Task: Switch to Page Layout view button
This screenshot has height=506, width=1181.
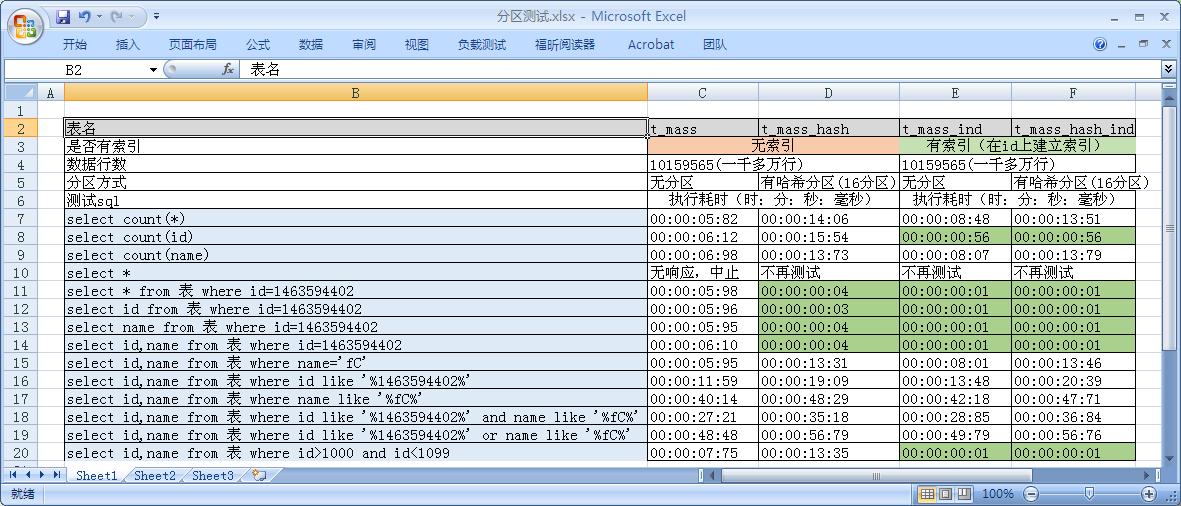Action: (x=944, y=494)
